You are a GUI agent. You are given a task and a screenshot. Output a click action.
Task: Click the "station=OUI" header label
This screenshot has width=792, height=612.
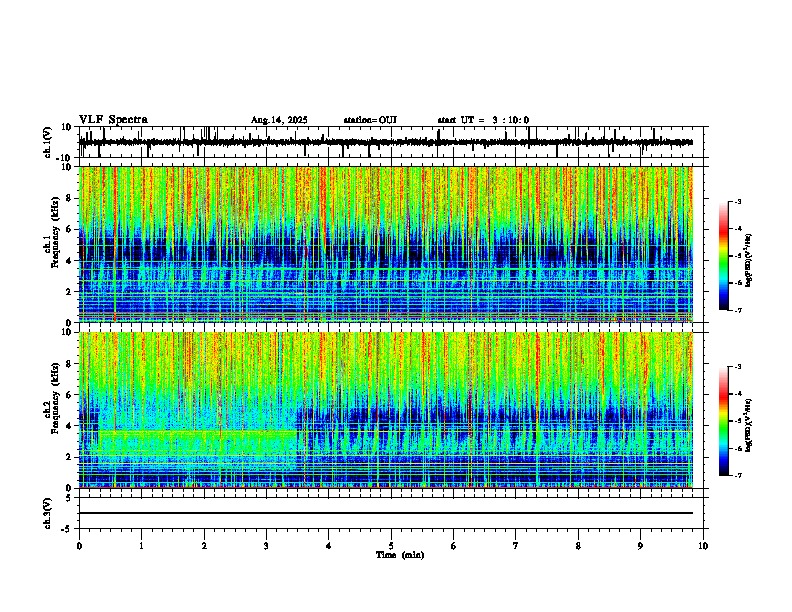pyautogui.click(x=370, y=120)
